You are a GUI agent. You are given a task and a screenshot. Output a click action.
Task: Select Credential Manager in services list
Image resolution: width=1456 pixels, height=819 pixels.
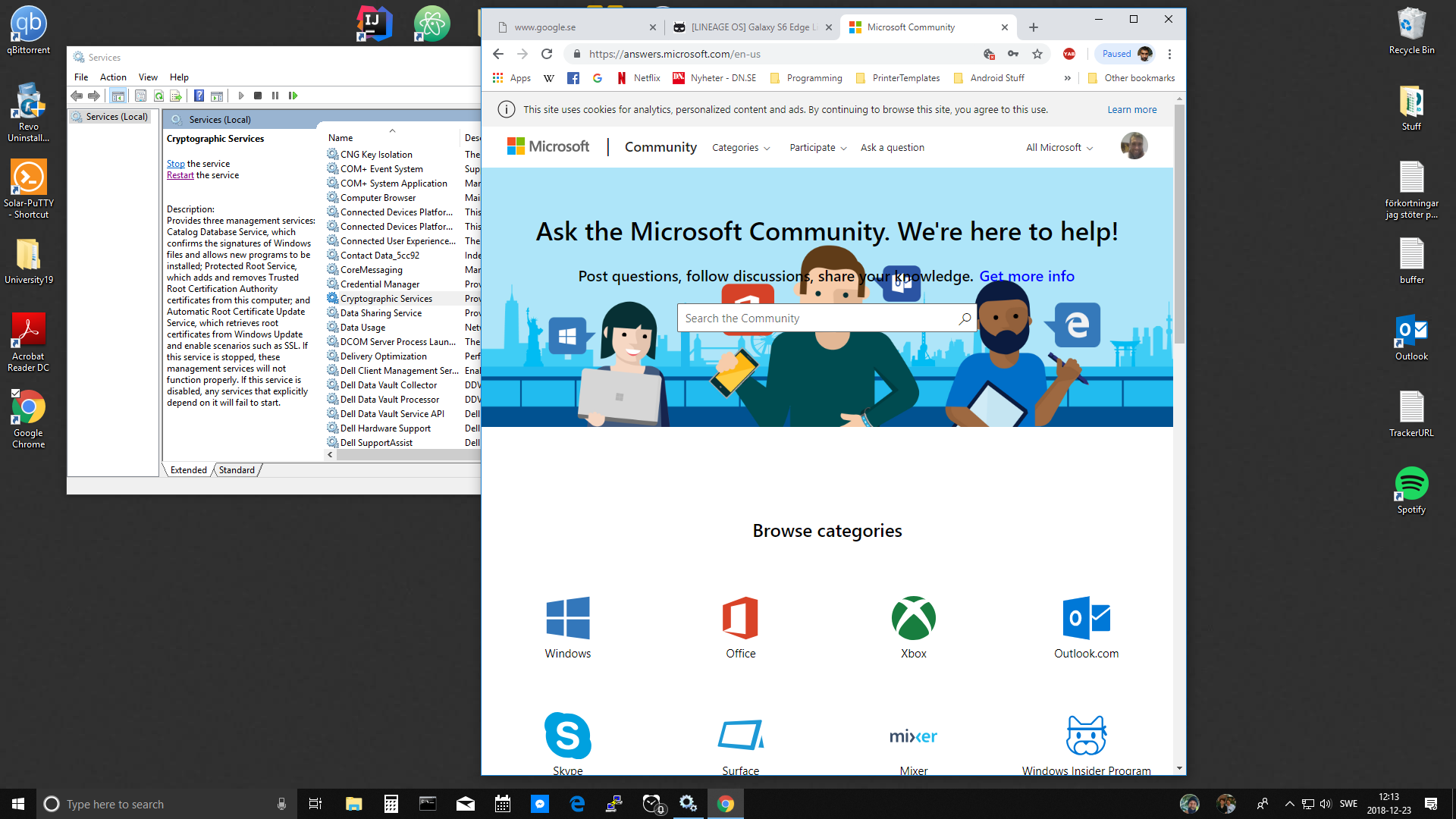tap(379, 284)
